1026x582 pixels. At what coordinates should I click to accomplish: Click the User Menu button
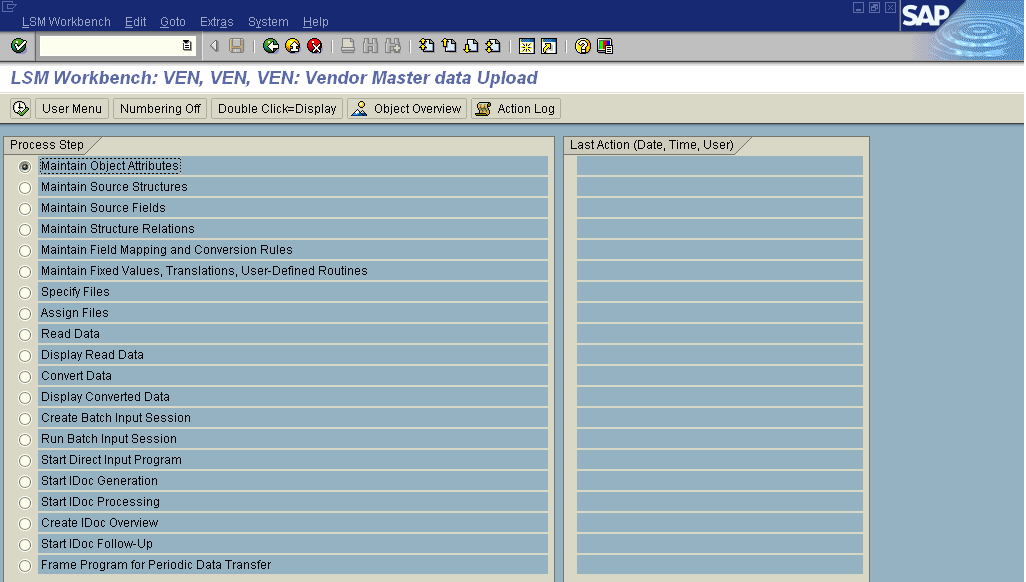pyautogui.click(x=72, y=109)
